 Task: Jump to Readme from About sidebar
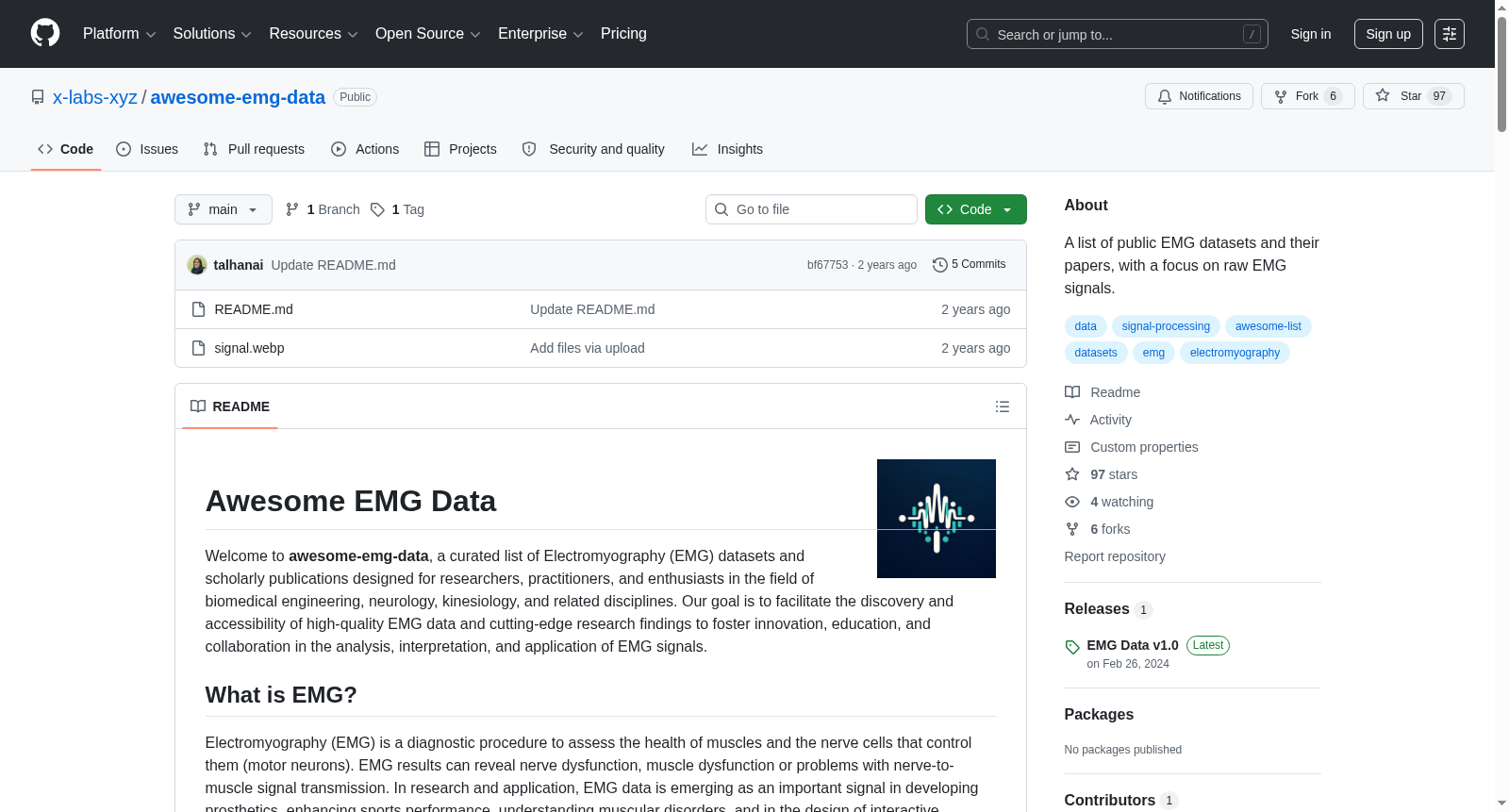pyautogui.click(x=1103, y=392)
